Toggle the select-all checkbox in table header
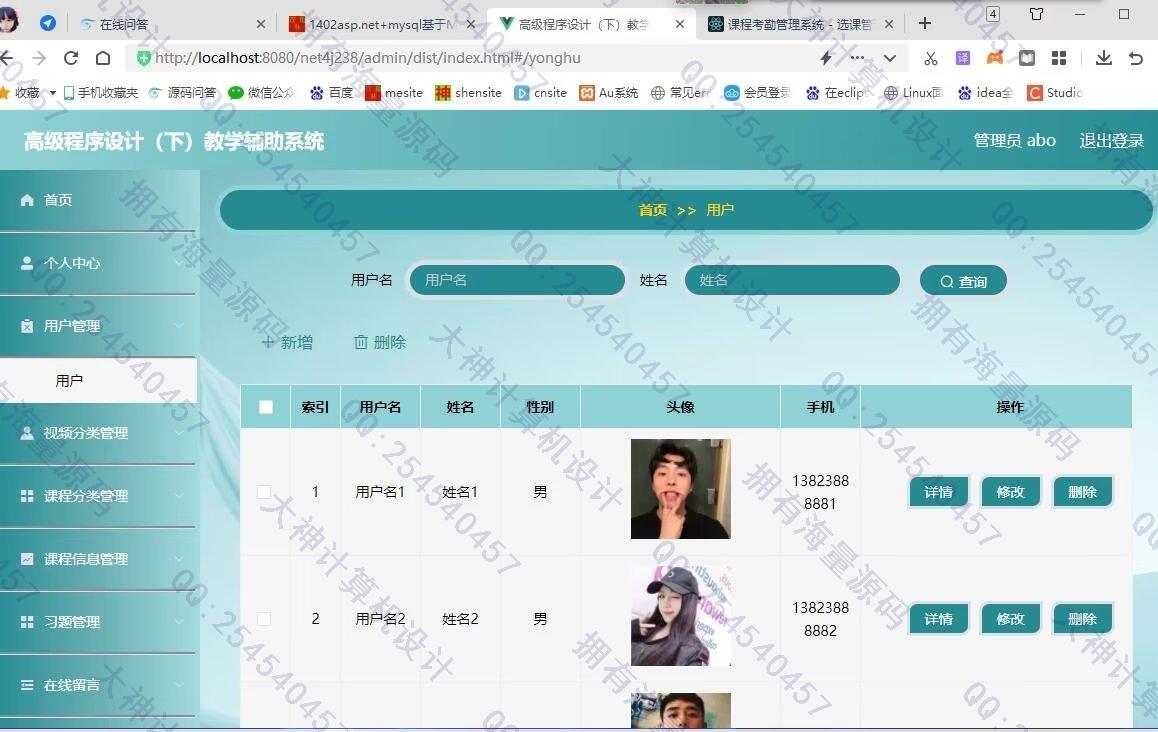The image size is (1158, 732). pyautogui.click(x=266, y=407)
